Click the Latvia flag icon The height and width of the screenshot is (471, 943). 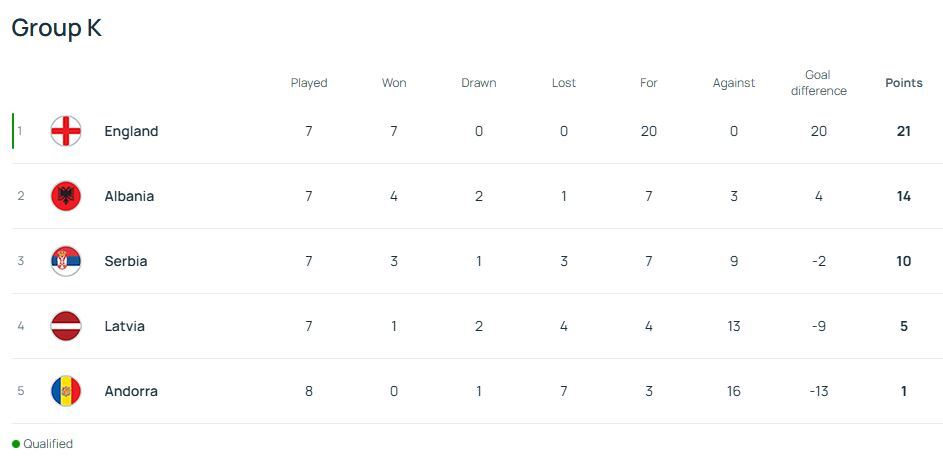(x=66, y=326)
